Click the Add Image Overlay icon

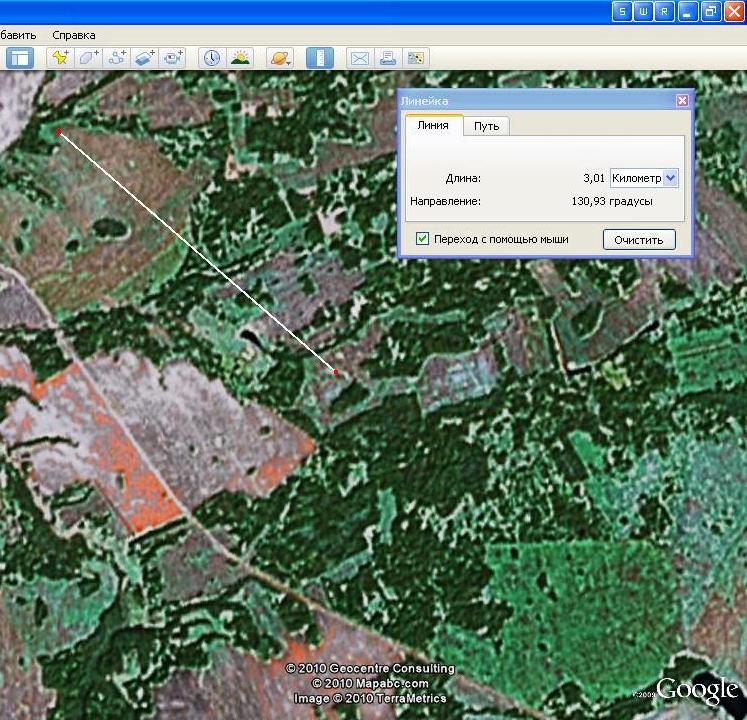(145, 58)
